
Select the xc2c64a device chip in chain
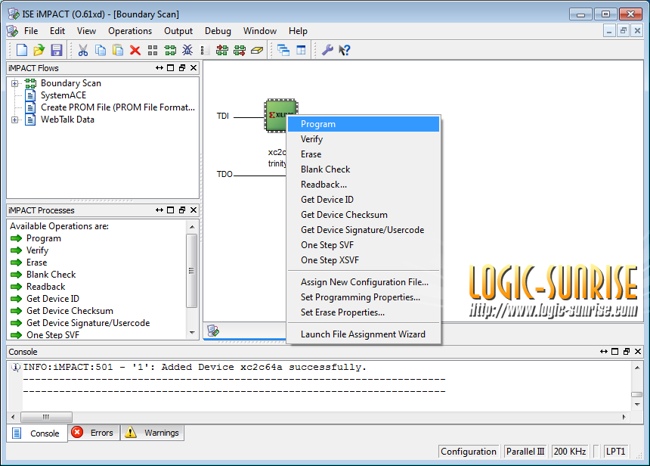pyautogui.click(x=276, y=115)
